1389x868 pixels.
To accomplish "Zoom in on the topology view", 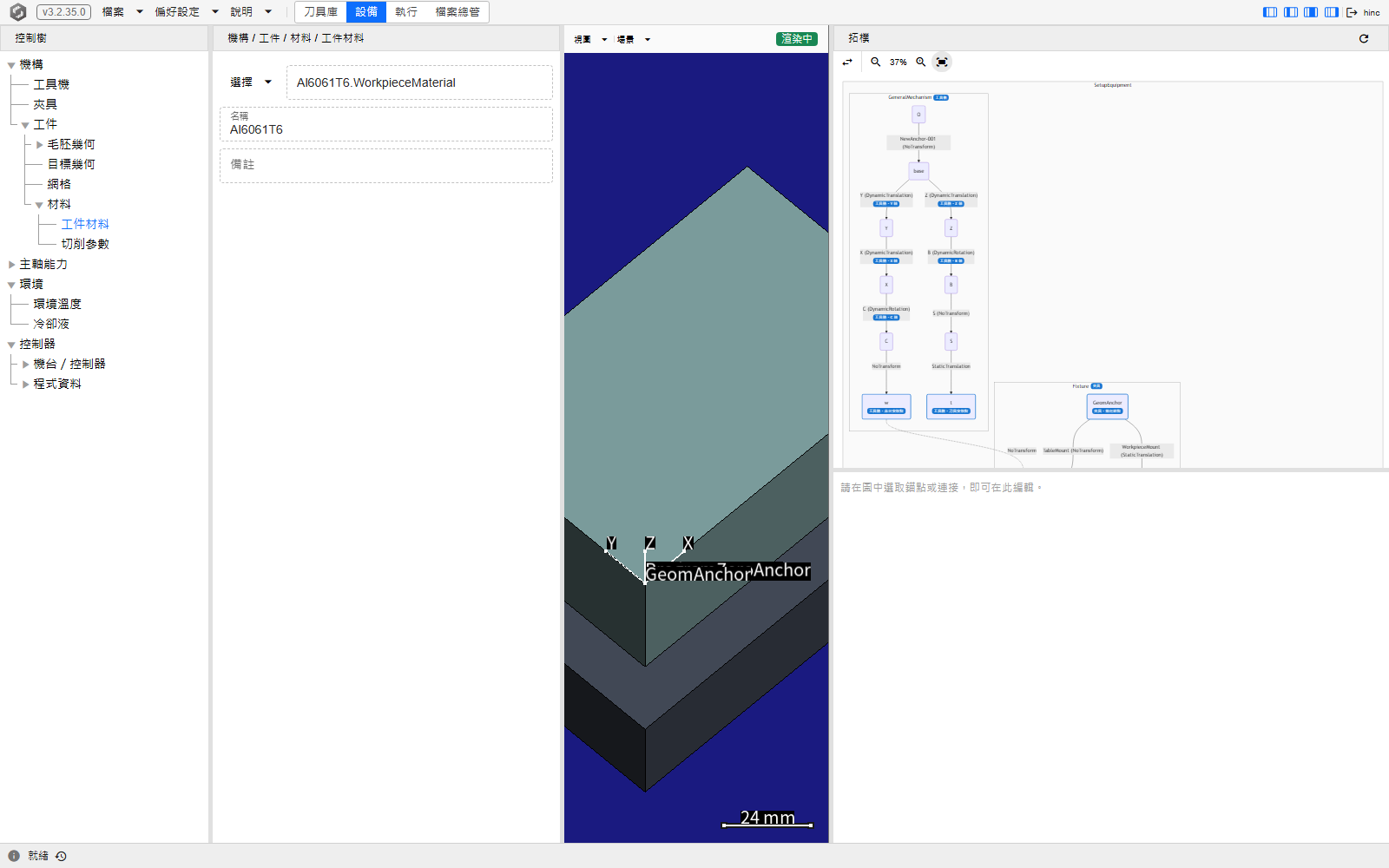I will (921, 62).
